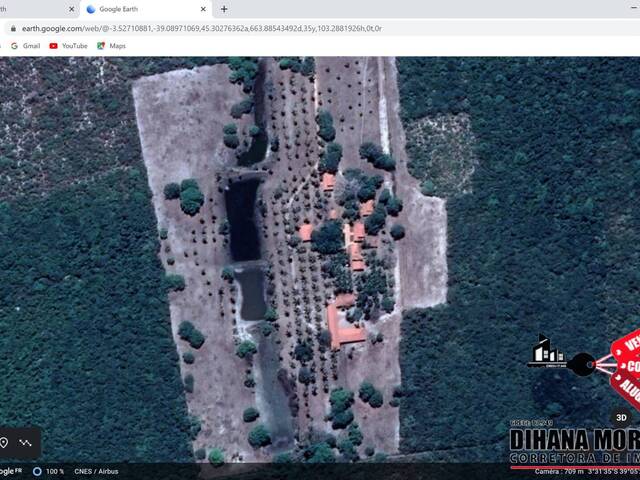Image resolution: width=640 pixels, height=480 pixels.
Task: Click the large dark pond on the map
Action: 243,219
